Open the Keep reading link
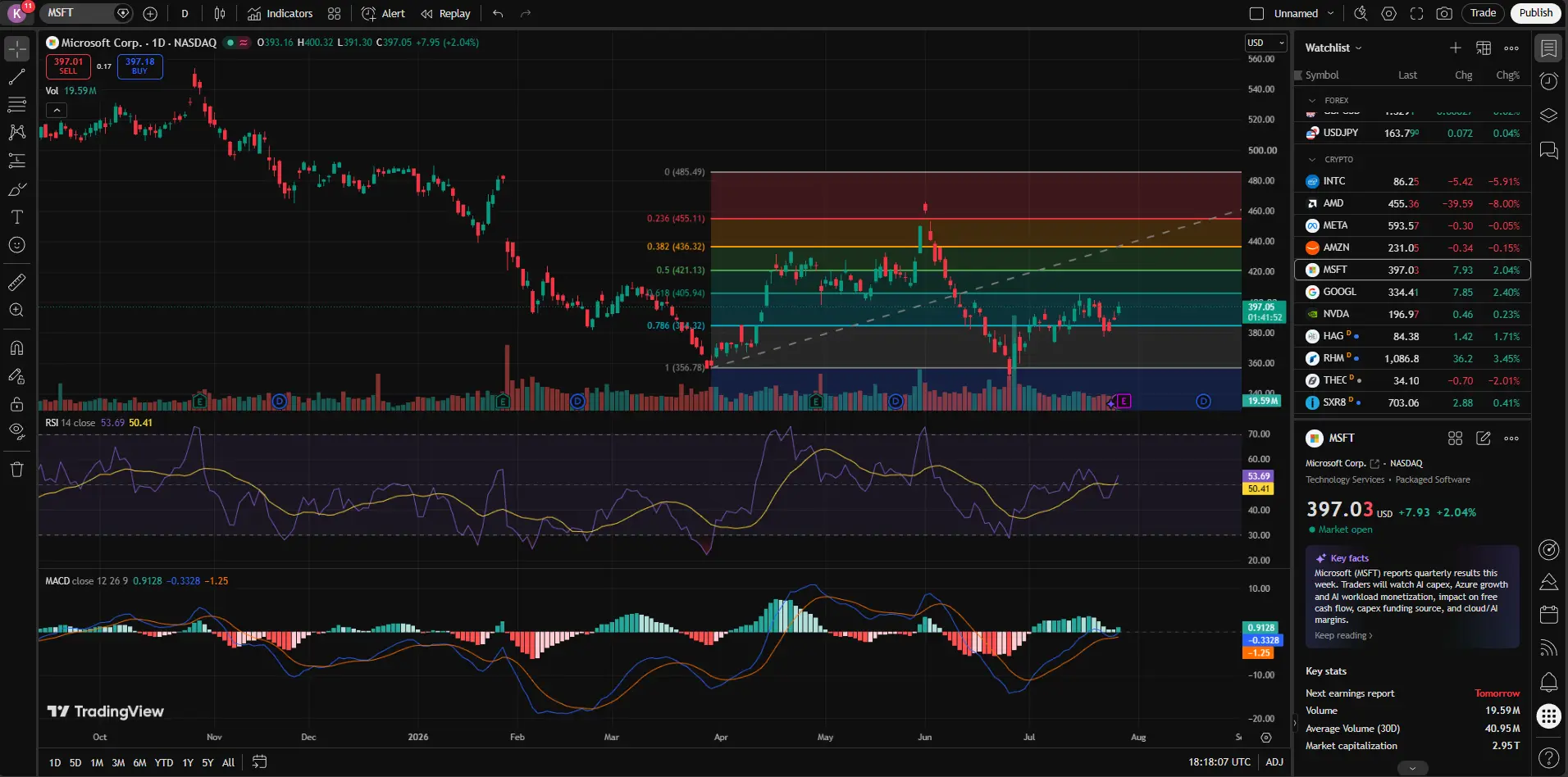1568x777 pixels. click(1343, 636)
